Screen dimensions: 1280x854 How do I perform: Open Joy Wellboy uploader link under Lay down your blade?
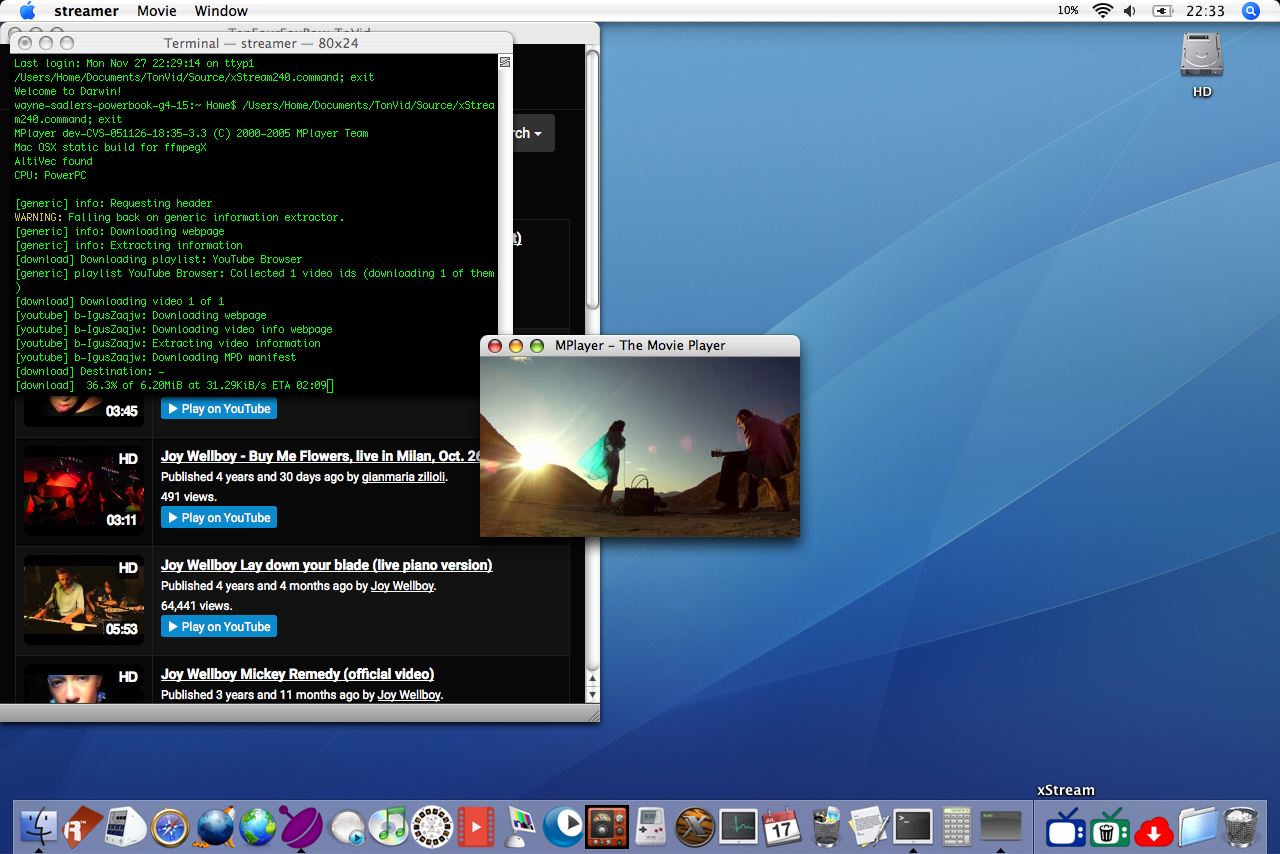pos(402,586)
